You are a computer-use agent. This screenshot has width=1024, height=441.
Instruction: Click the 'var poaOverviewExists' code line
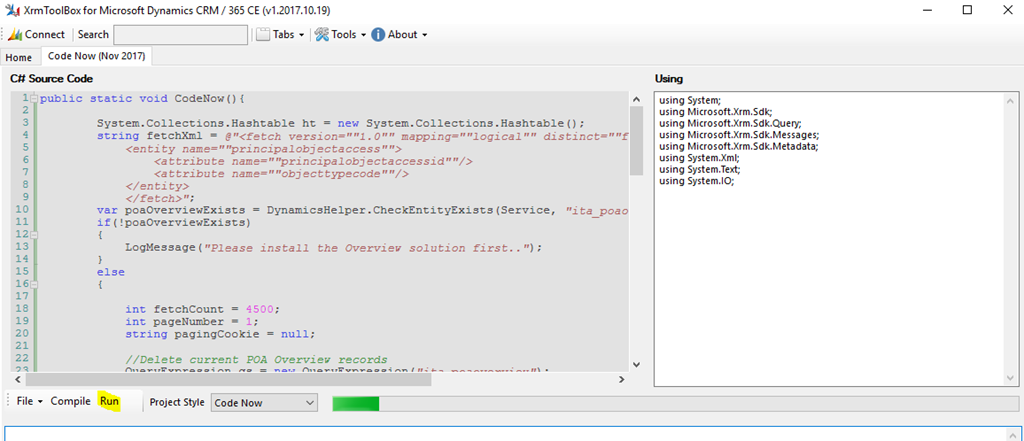pyautogui.click(x=362, y=210)
